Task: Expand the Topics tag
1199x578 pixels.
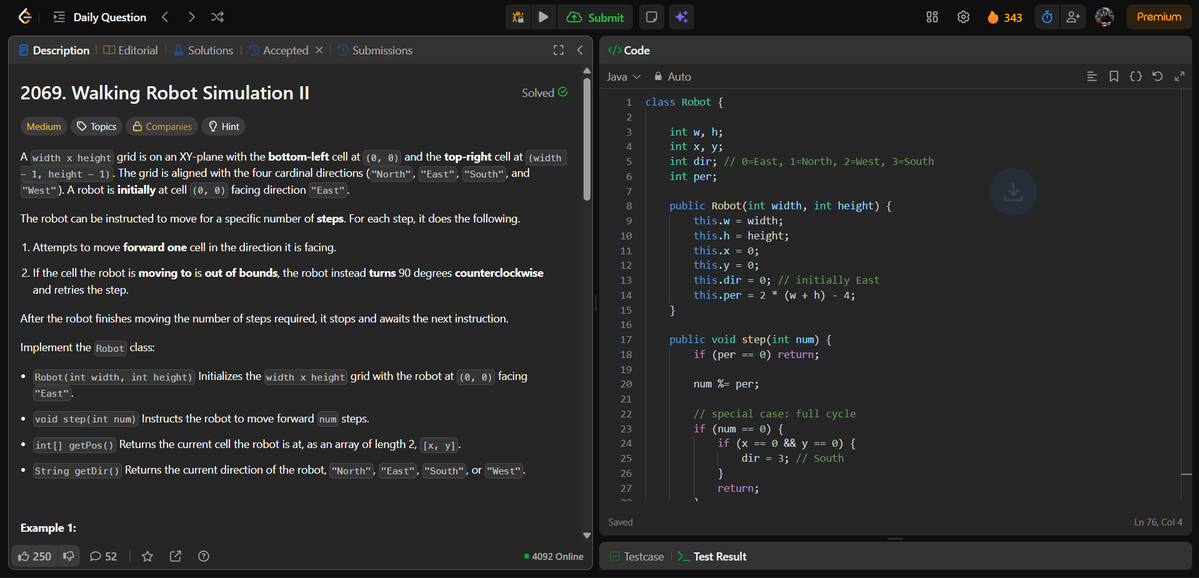Action: [x=96, y=126]
